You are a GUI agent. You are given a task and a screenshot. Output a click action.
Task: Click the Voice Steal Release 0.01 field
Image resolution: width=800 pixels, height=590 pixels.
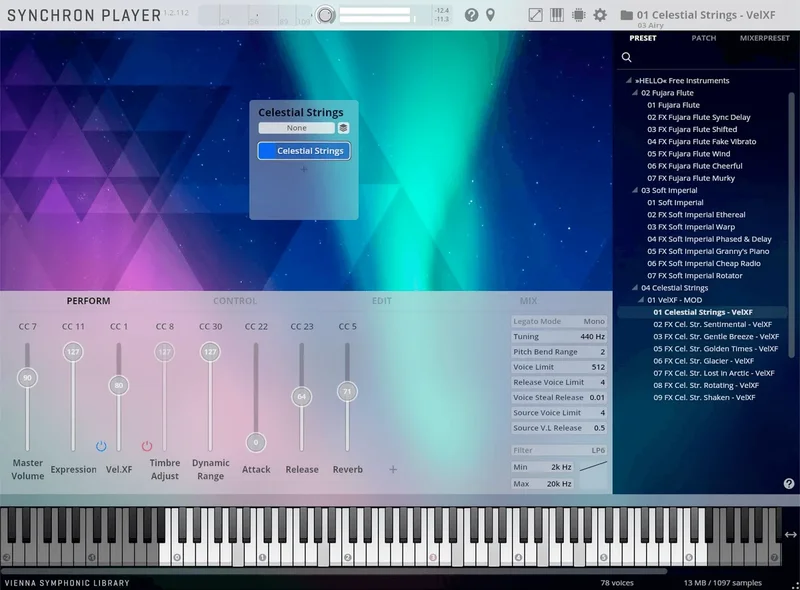point(559,398)
